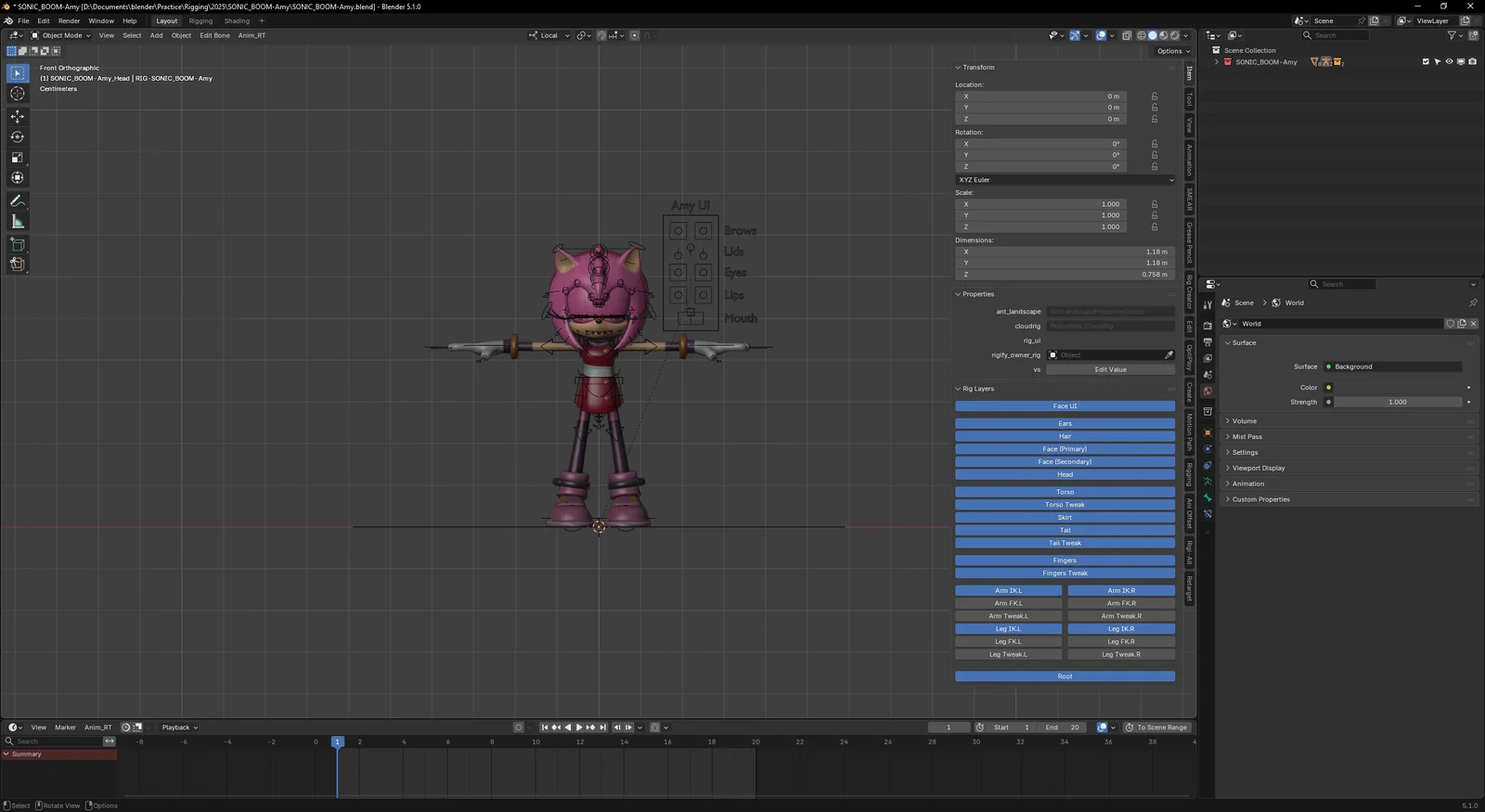The width and height of the screenshot is (1485, 812).
Task: Hide SONIC_BOOM-Amy collection in viewport
Action: click(x=1449, y=62)
